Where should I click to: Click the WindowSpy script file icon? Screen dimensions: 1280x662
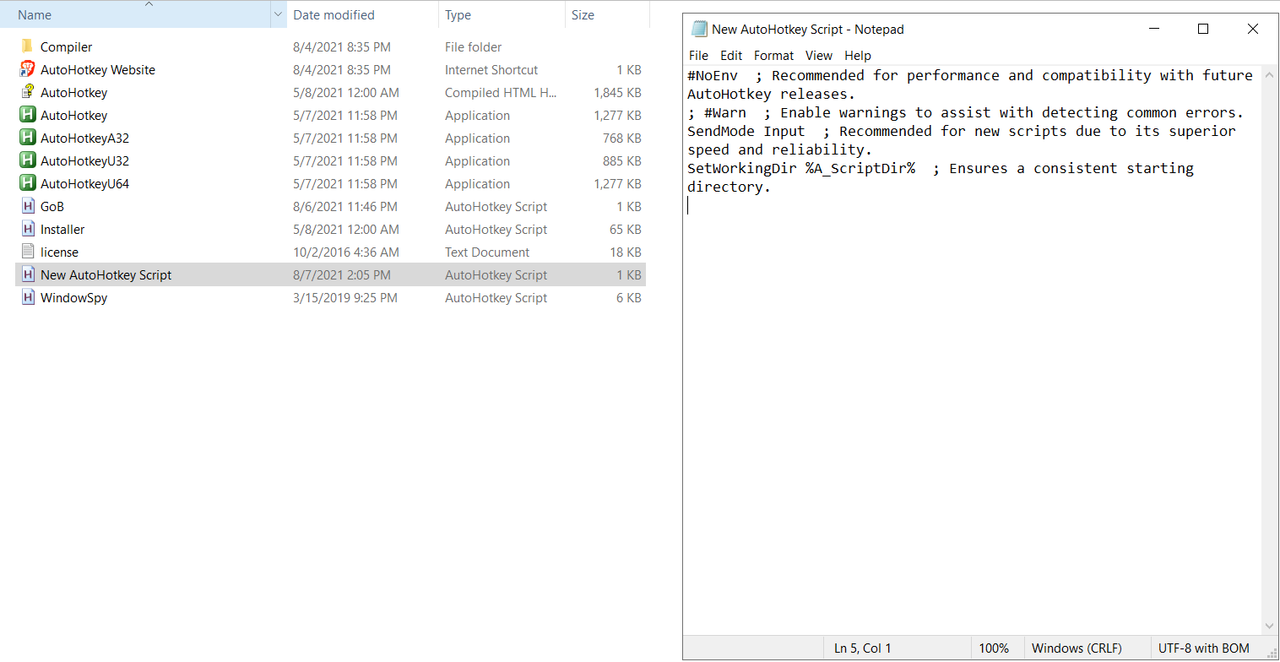(28, 298)
